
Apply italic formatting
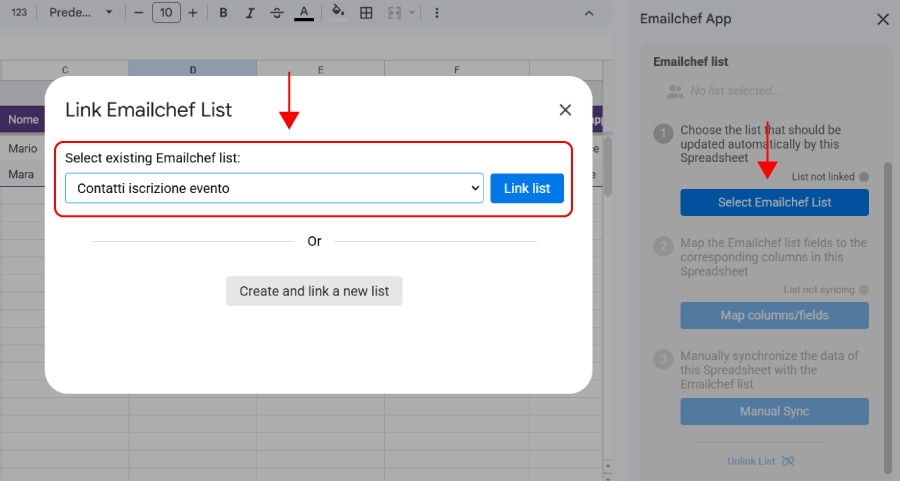[249, 13]
